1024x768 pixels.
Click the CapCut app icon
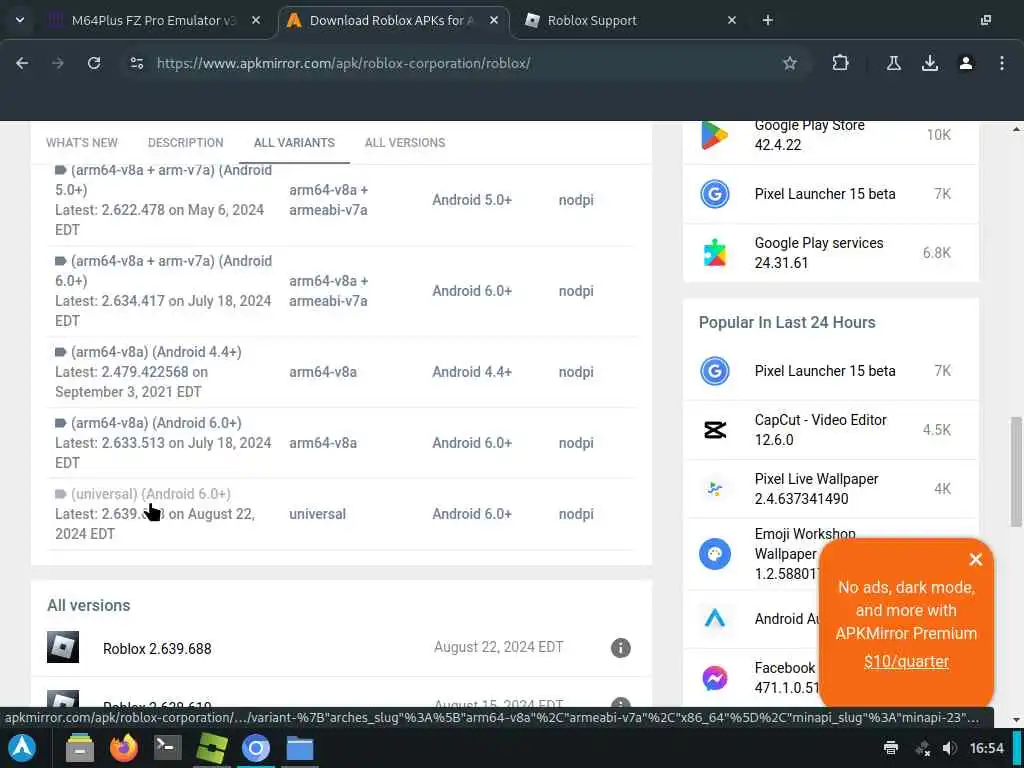pos(714,430)
